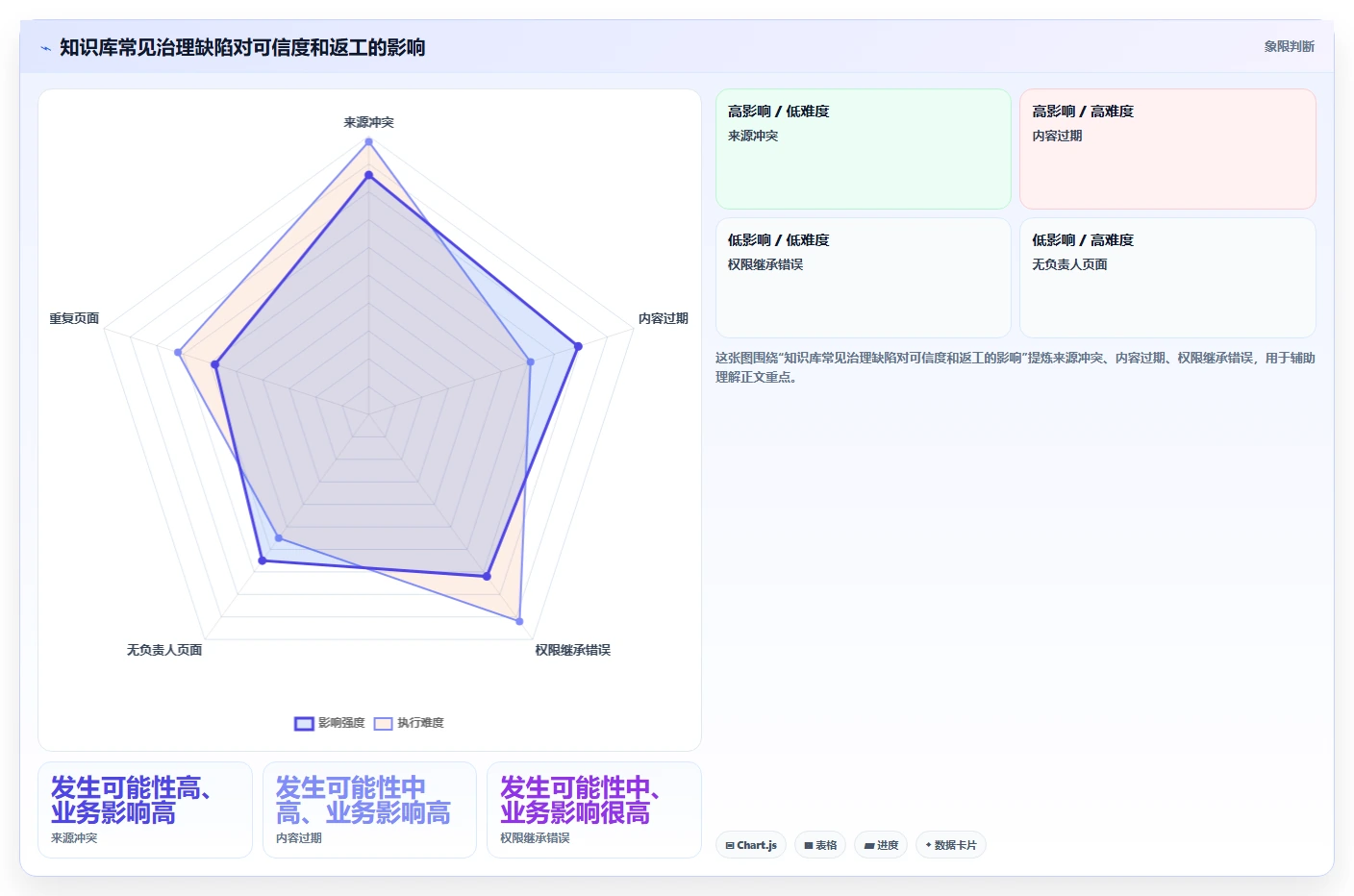Click 内容过期 text in pink quadrant card

click(1057, 136)
